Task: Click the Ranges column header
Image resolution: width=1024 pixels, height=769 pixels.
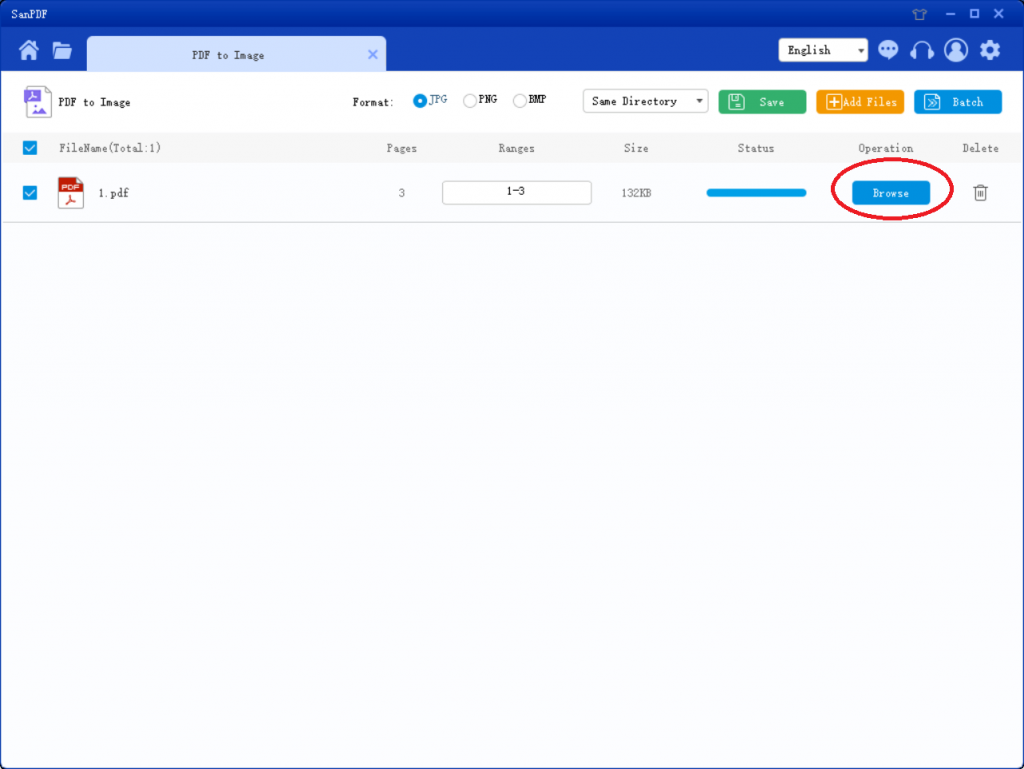Action: (517, 148)
